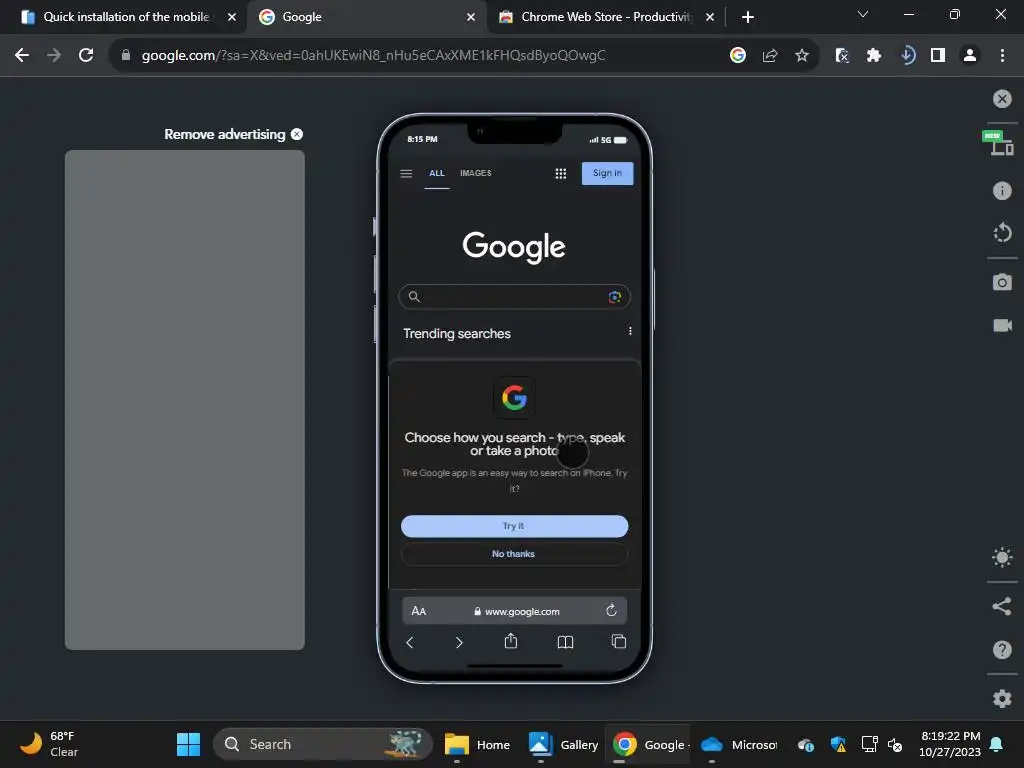Click the mobile simulator extension icon

(x=907, y=56)
